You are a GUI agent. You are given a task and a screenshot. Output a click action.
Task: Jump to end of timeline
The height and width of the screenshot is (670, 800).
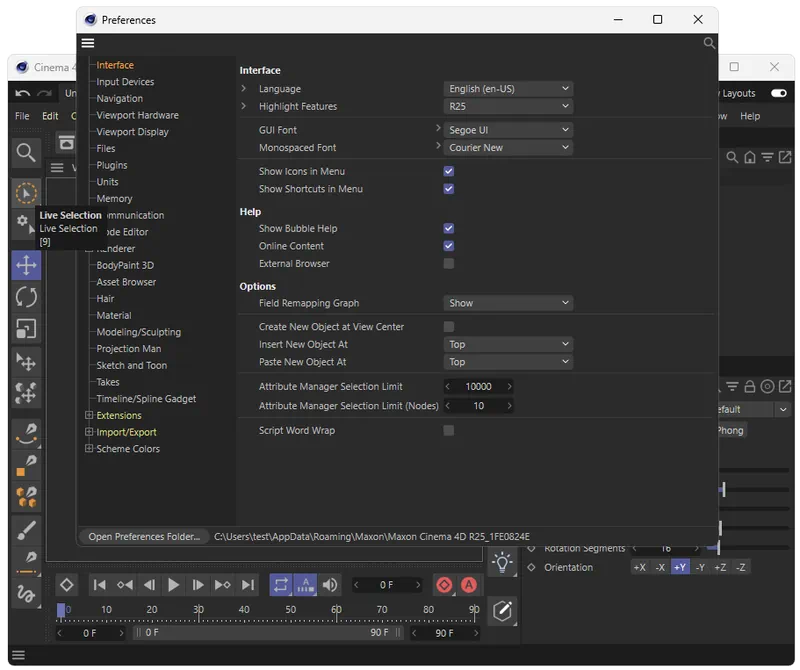point(247,585)
